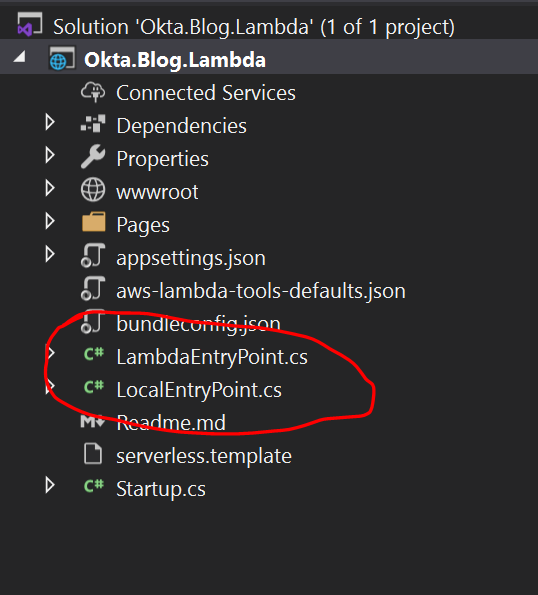Click the Pages folder icon

click(x=94, y=222)
